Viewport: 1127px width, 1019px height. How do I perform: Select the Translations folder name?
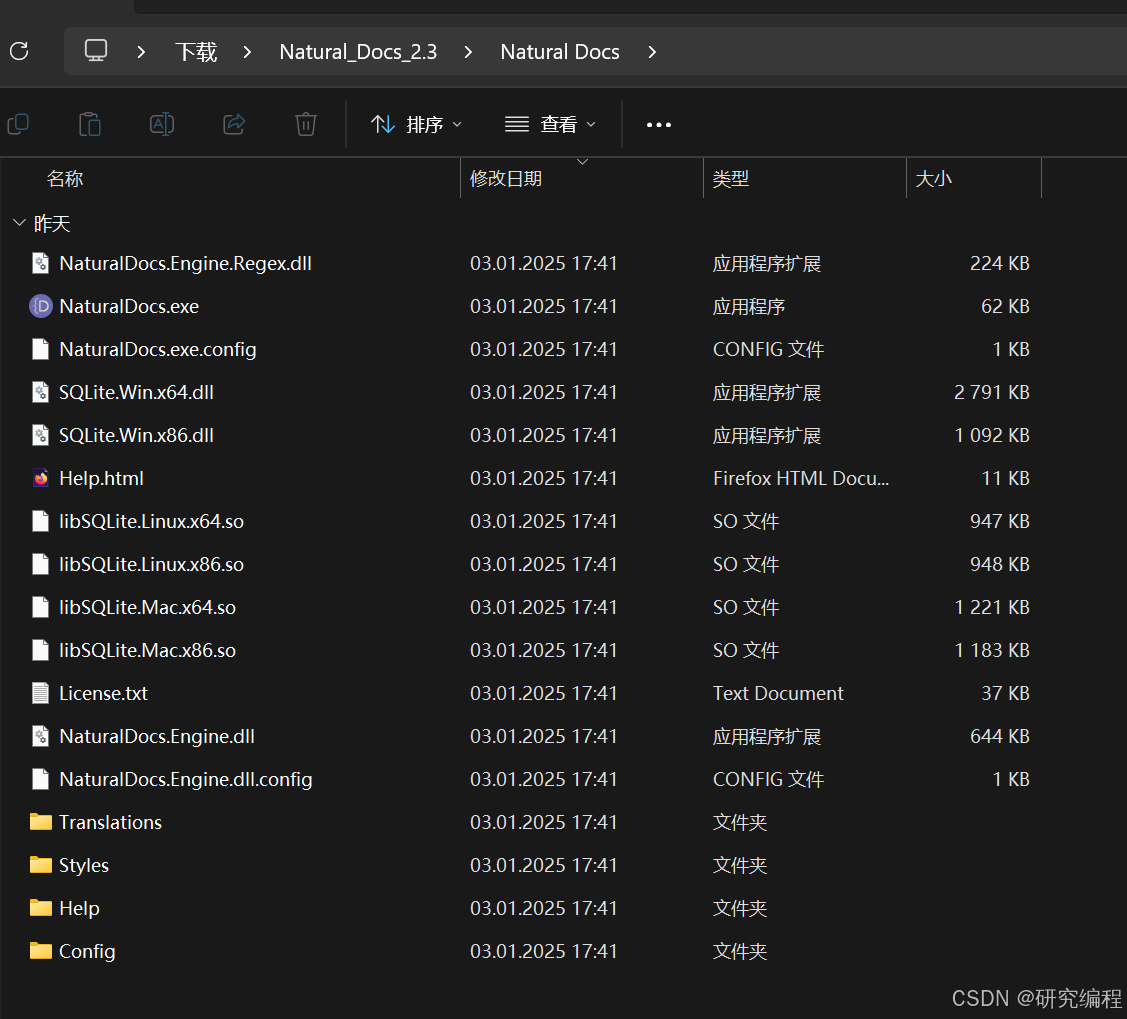[x=111, y=822]
